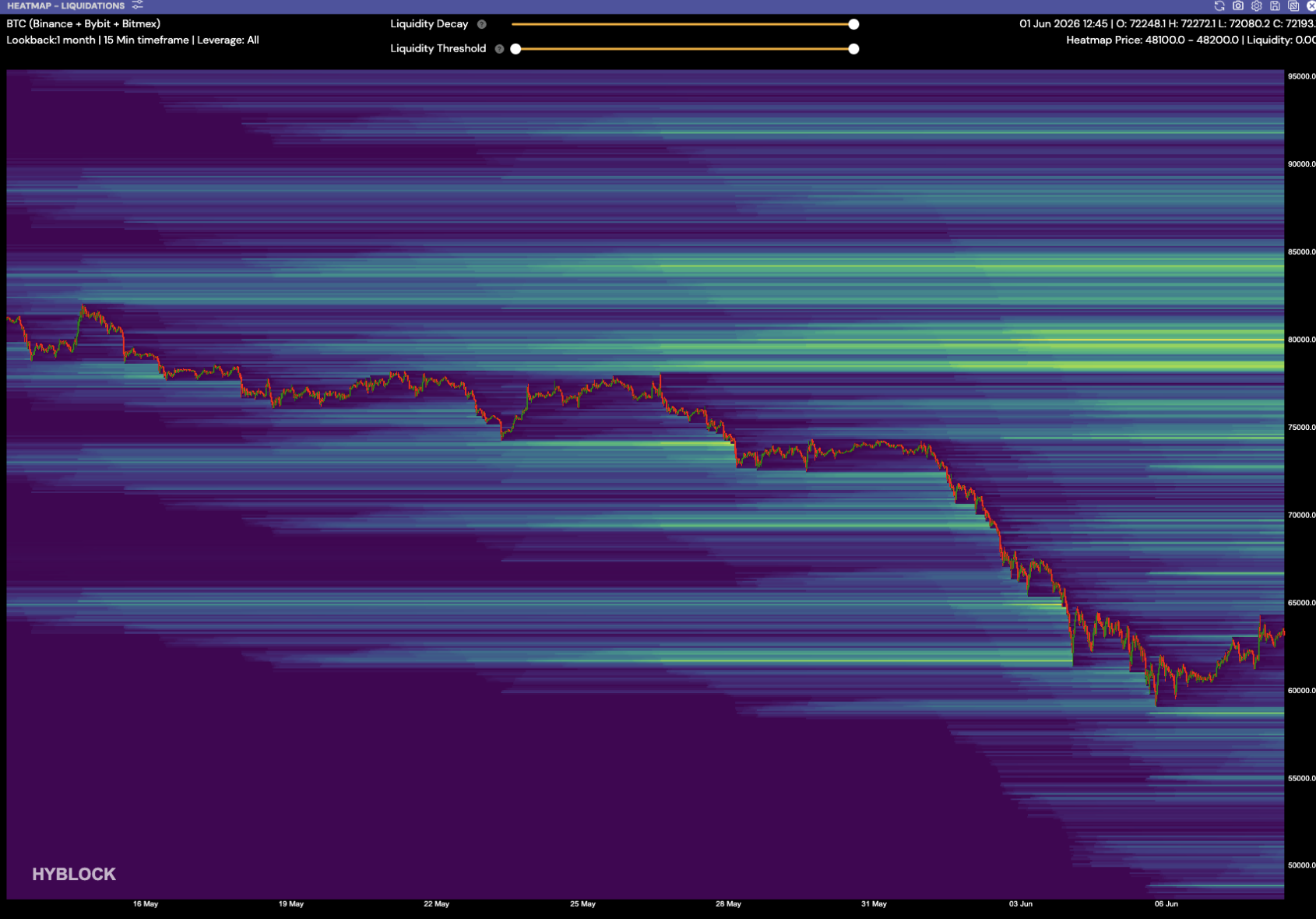Viewport: 1316px width, 919px height.
Task: Click the 19 May date axis label
Action: tap(291, 904)
